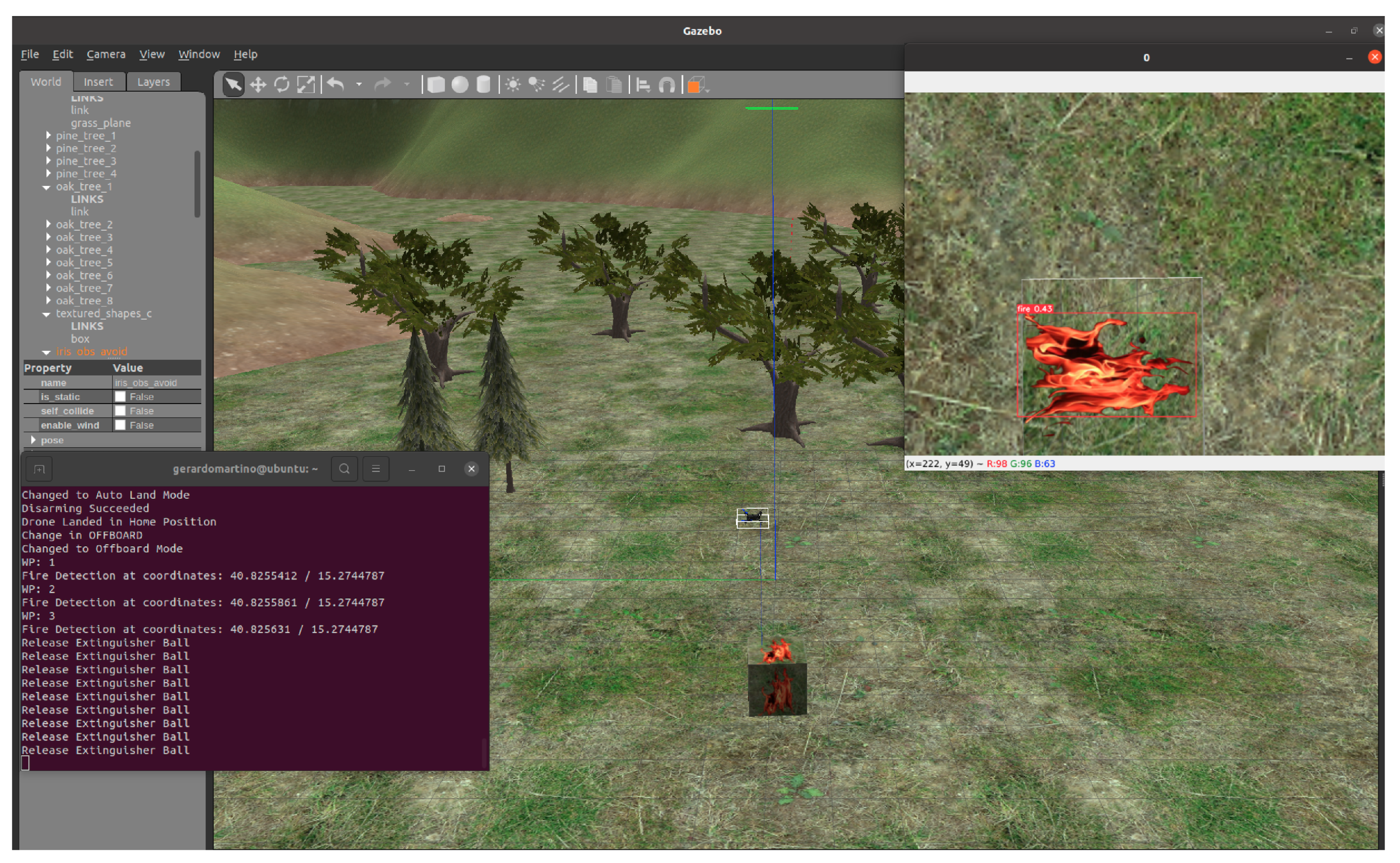Switch to the Layers tab
Image resolution: width=1400 pixels, height=863 pixels.
coord(153,82)
